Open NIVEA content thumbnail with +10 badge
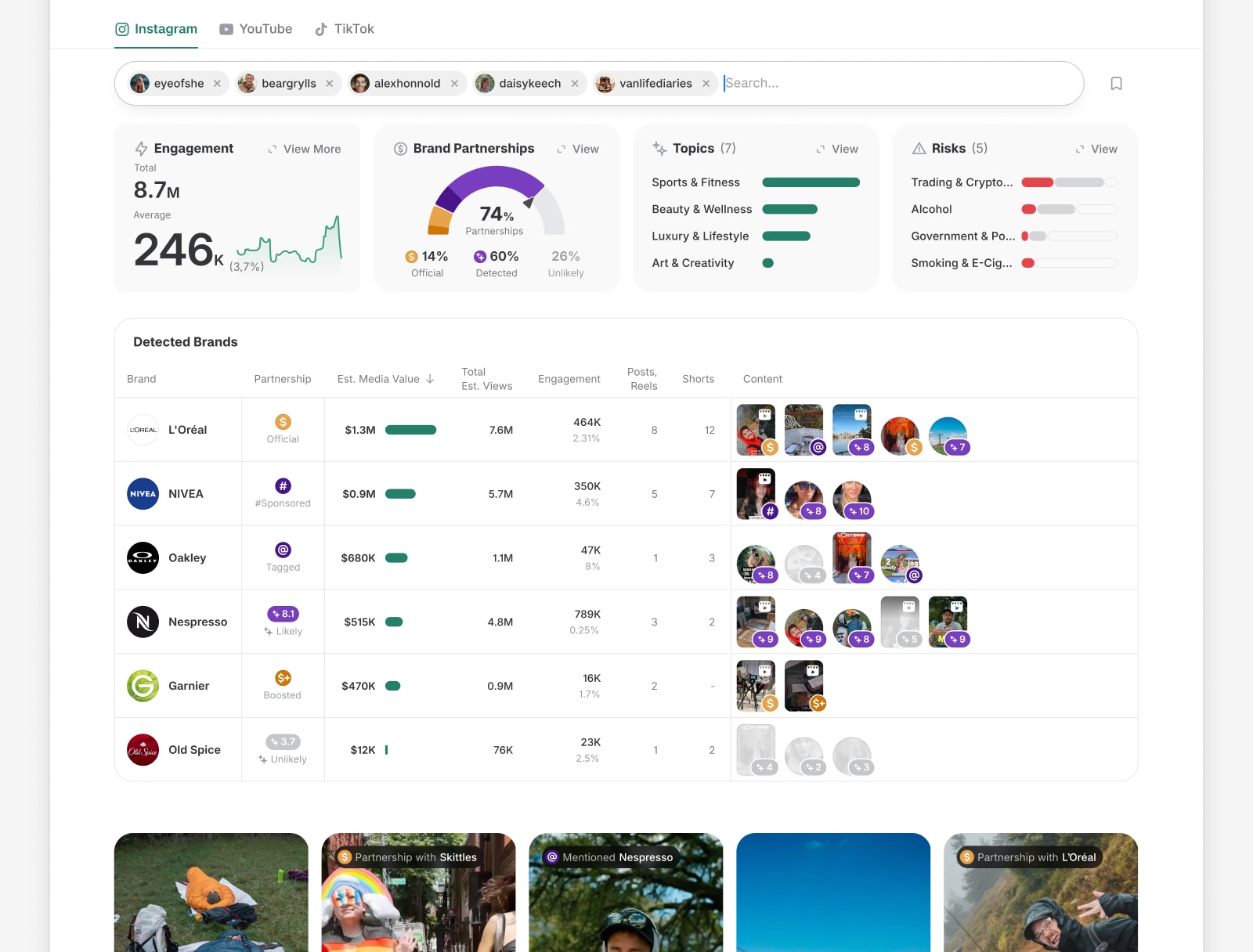Viewport: 1253px width, 952px height. [x=852, y=499]
